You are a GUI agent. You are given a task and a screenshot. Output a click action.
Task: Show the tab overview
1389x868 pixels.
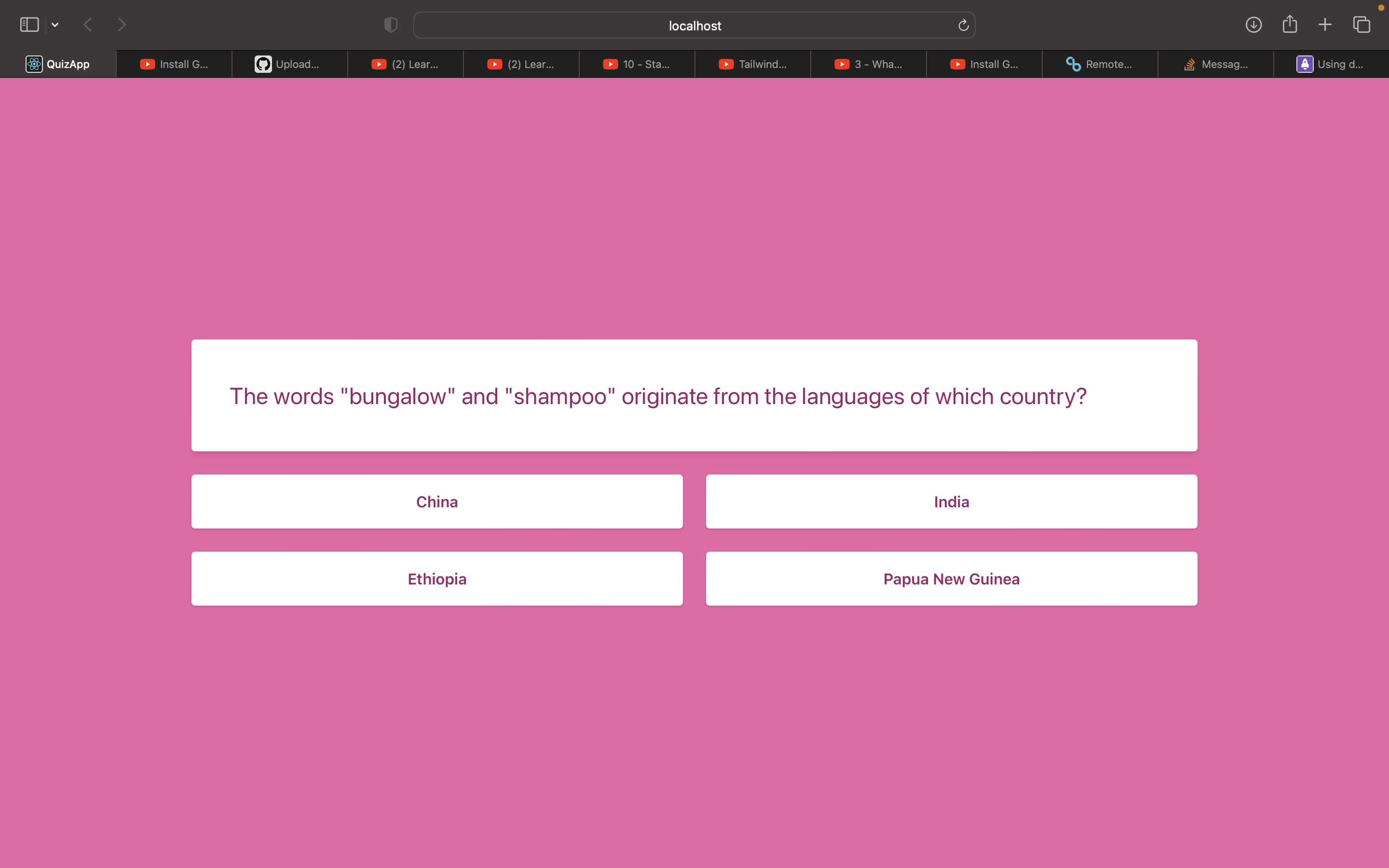[1361, 25]
